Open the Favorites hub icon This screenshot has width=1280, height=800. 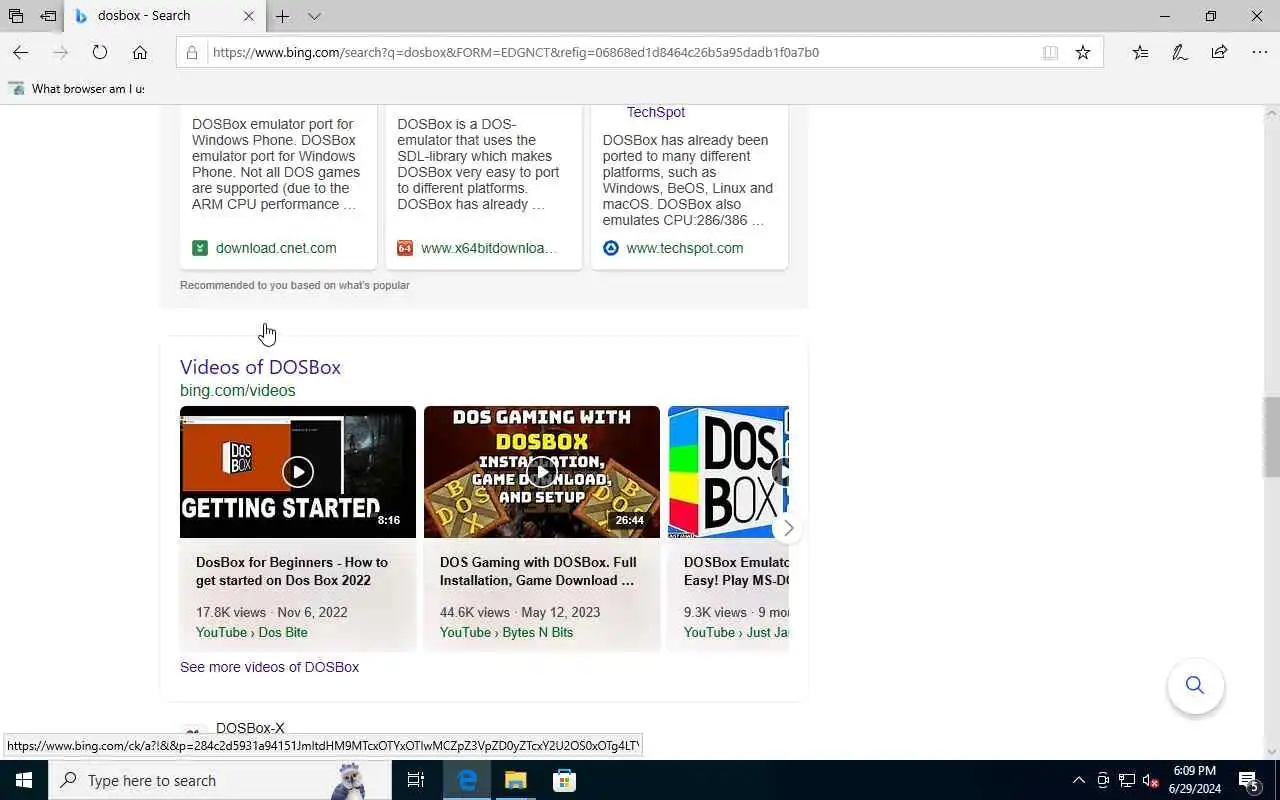(x=1140, y=52)
